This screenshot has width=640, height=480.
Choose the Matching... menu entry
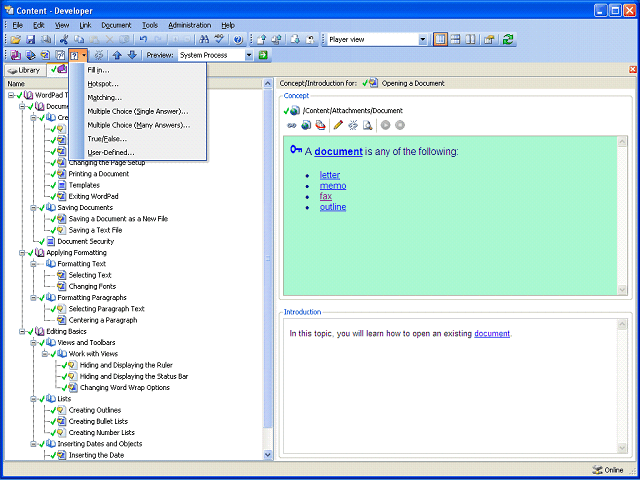(138, 98)
